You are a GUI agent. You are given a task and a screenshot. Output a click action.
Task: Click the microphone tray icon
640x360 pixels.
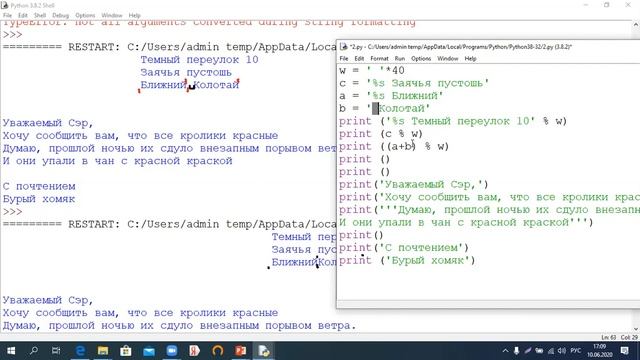tap(516, 351)
